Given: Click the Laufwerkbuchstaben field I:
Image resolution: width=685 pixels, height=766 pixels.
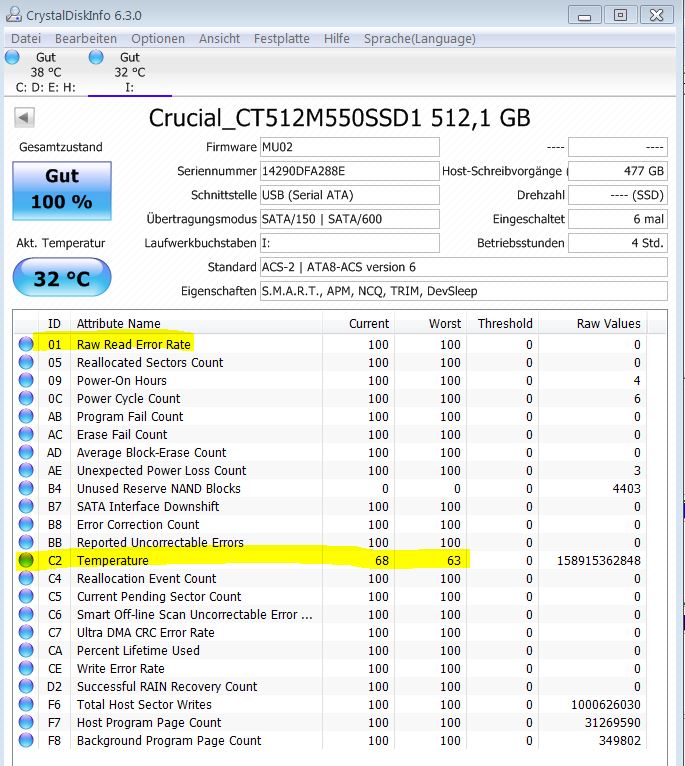Looking at the screenshot, I should (x=350, y=243).
